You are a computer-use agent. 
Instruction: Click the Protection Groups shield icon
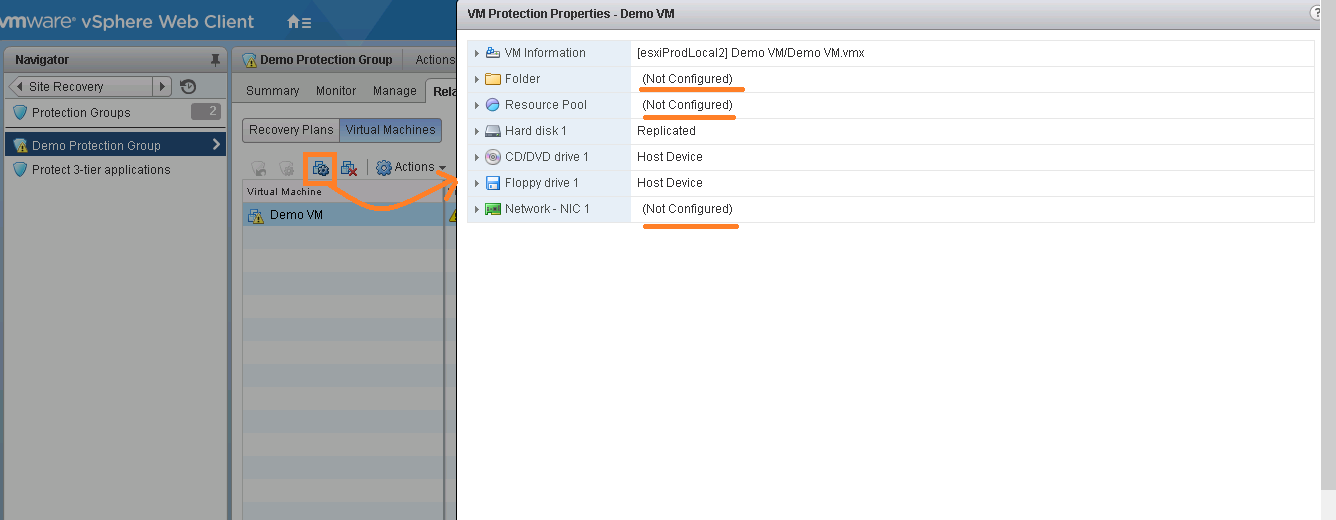[x=20, y=113]
